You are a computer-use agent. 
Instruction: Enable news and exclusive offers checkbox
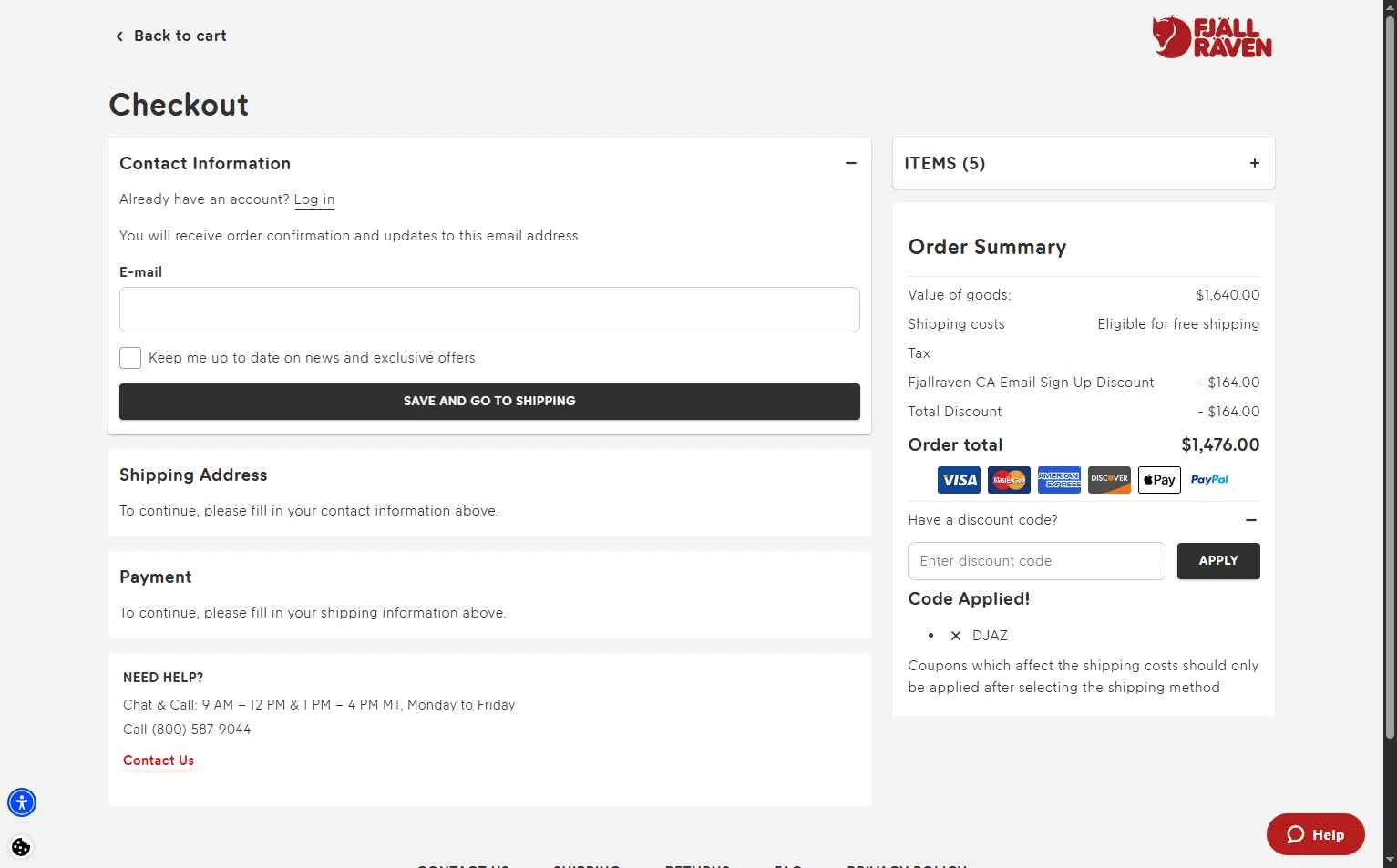130,358
